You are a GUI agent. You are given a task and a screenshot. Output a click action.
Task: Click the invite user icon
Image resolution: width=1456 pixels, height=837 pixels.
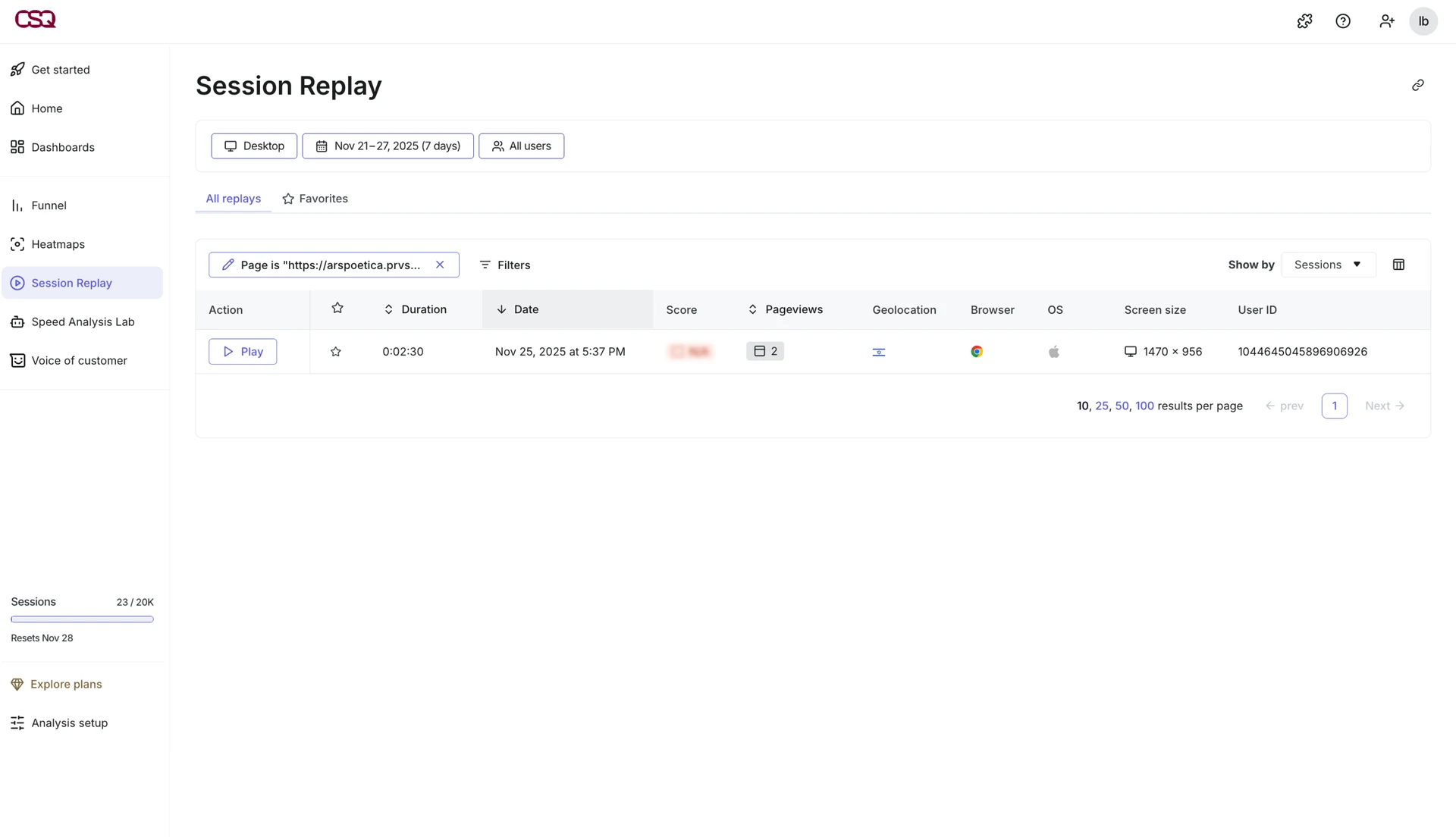[1386, 21]
